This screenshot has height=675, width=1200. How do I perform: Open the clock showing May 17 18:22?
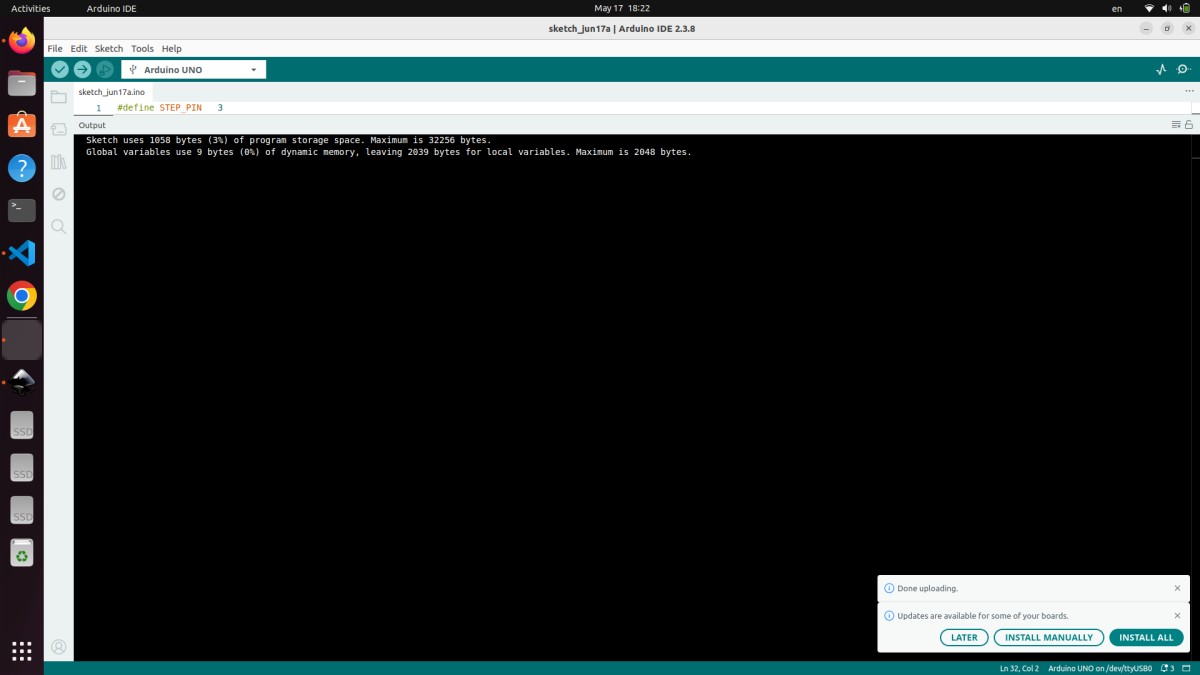pyautogui.click(x=622, y=8)
